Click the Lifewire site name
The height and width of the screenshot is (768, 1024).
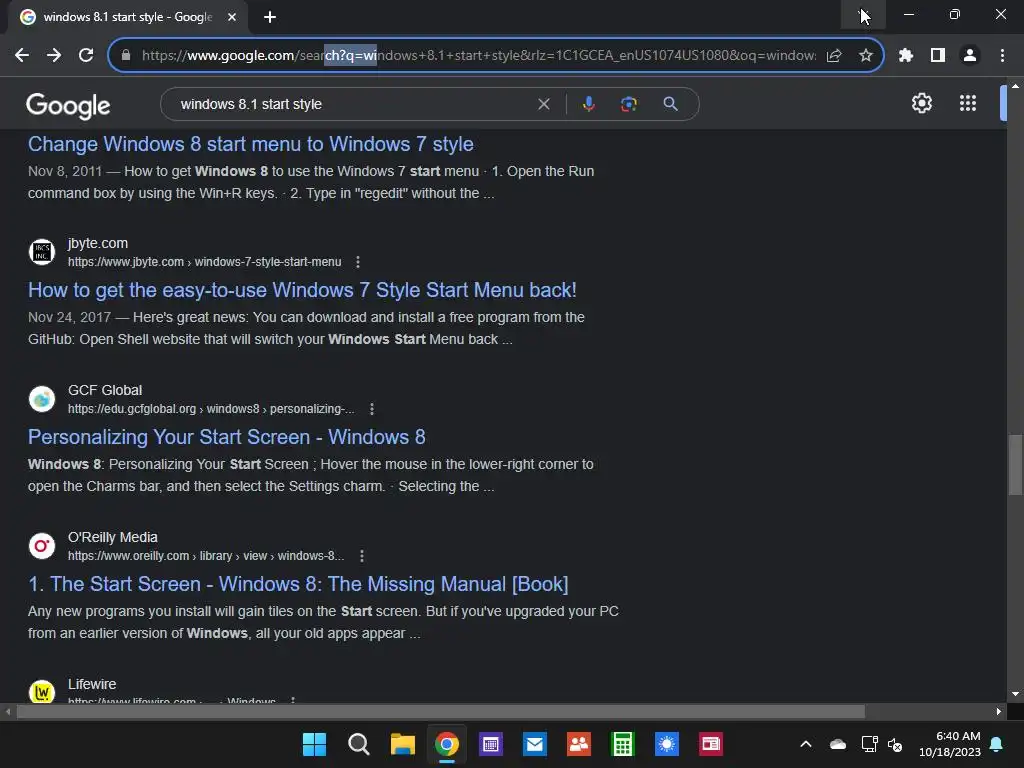click(x=92, y=684)
